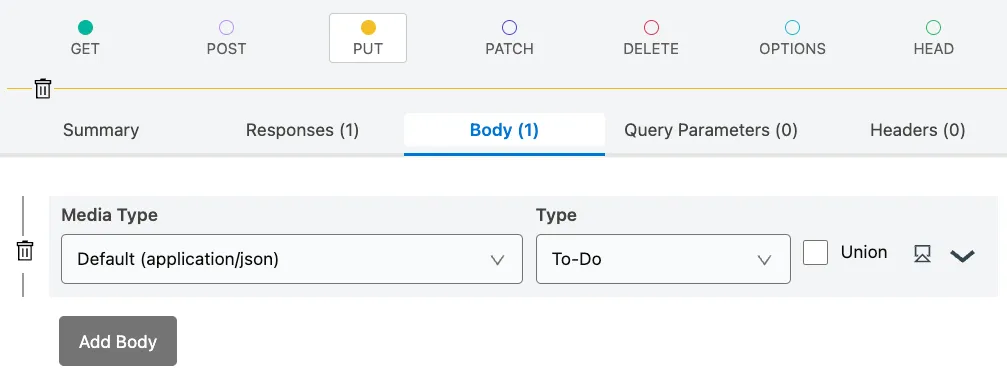The height and width of the screenshot is (392, 1007).
Task: Select the PUT method button
Action: click(x=368, y=38)
